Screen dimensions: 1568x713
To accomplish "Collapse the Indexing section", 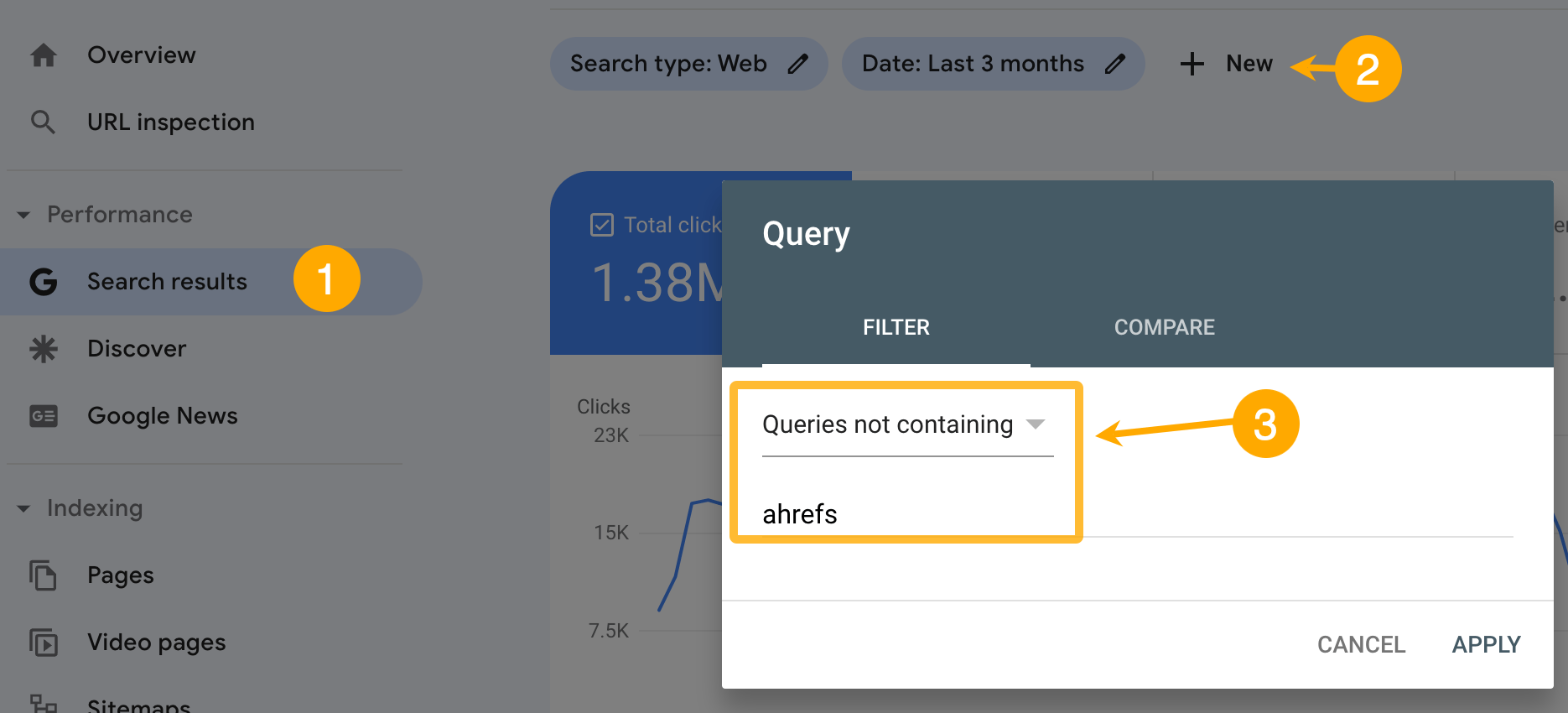I will [x=23, y=507].
